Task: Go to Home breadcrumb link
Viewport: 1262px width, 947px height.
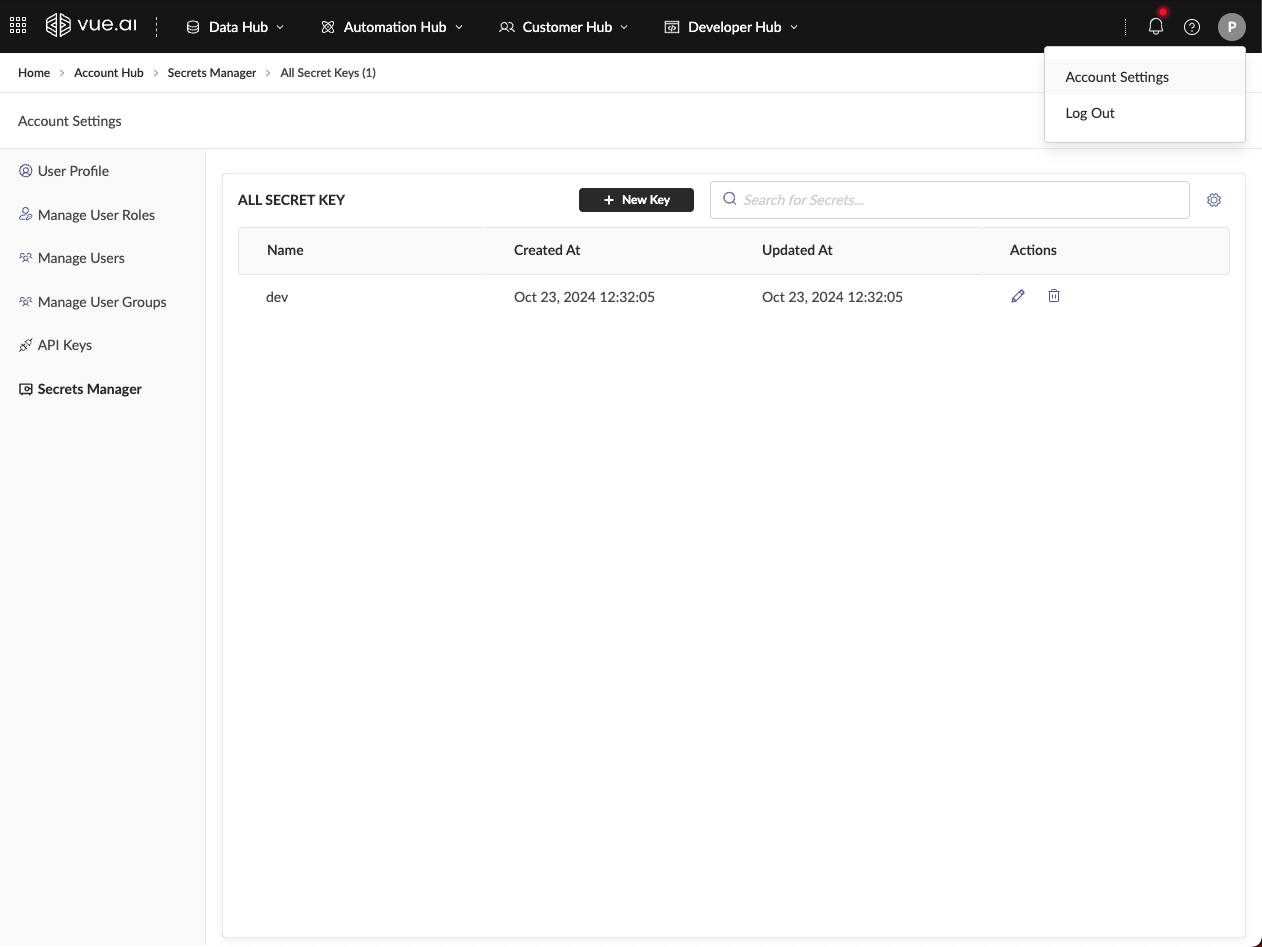Action: click(x=34, y=73)
